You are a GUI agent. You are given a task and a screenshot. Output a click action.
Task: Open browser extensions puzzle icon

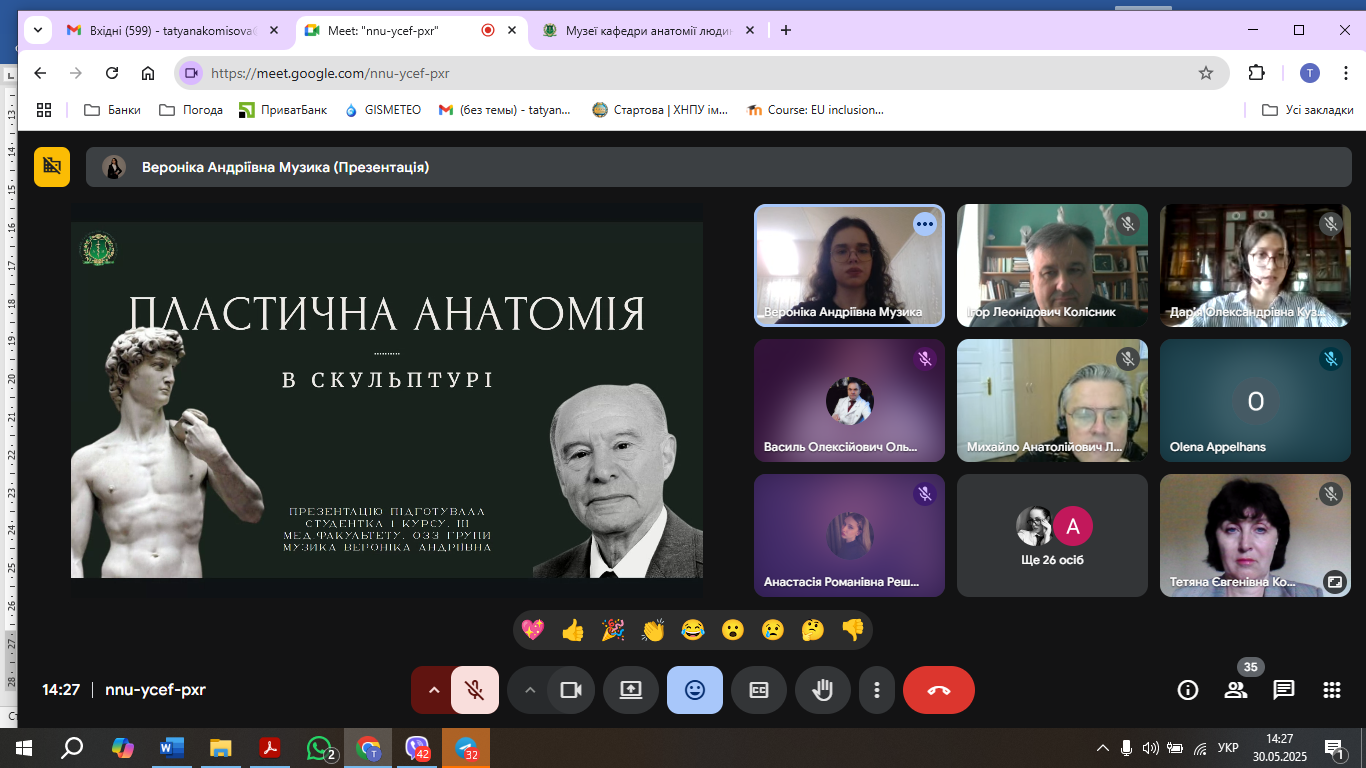point(1257,73)
